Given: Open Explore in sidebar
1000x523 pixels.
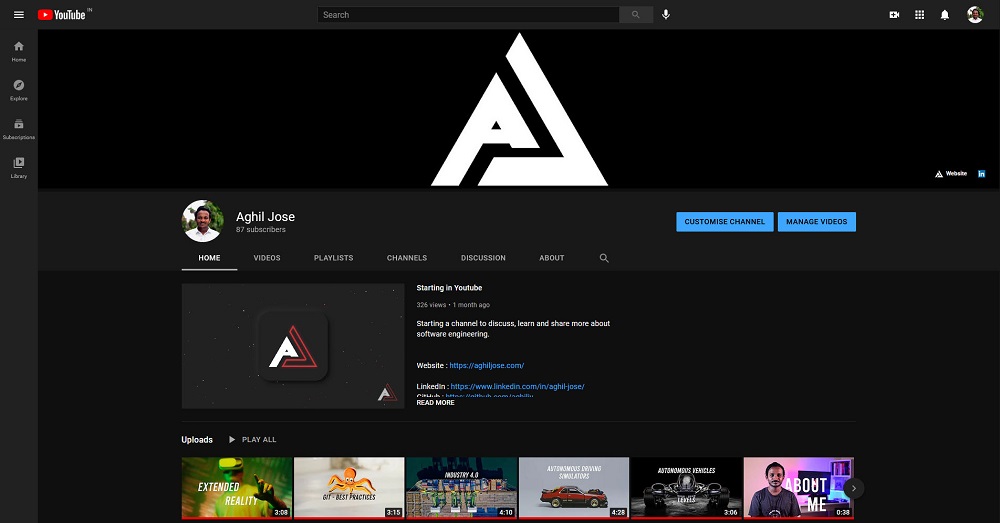Looking at the screenshot, I should tap(18, 91).
